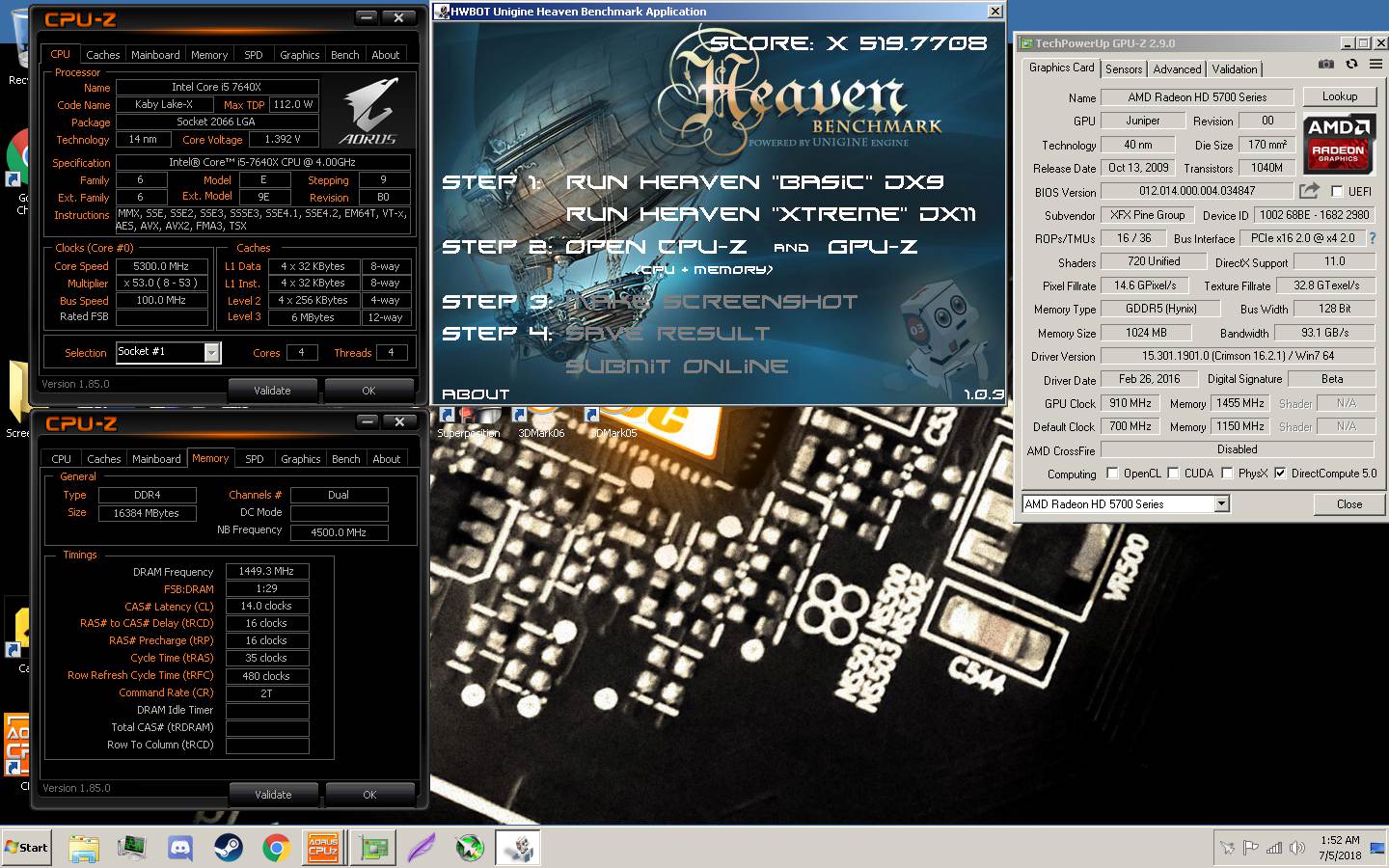Click About in the HWBOT Heaven window
Viewport: 1389px width, 868px height.
pos(476,393)
